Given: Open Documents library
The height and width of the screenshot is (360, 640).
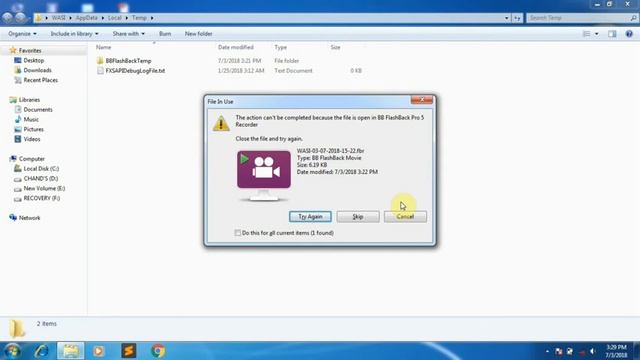Looking at the screenshot, I should click(38, 109).
